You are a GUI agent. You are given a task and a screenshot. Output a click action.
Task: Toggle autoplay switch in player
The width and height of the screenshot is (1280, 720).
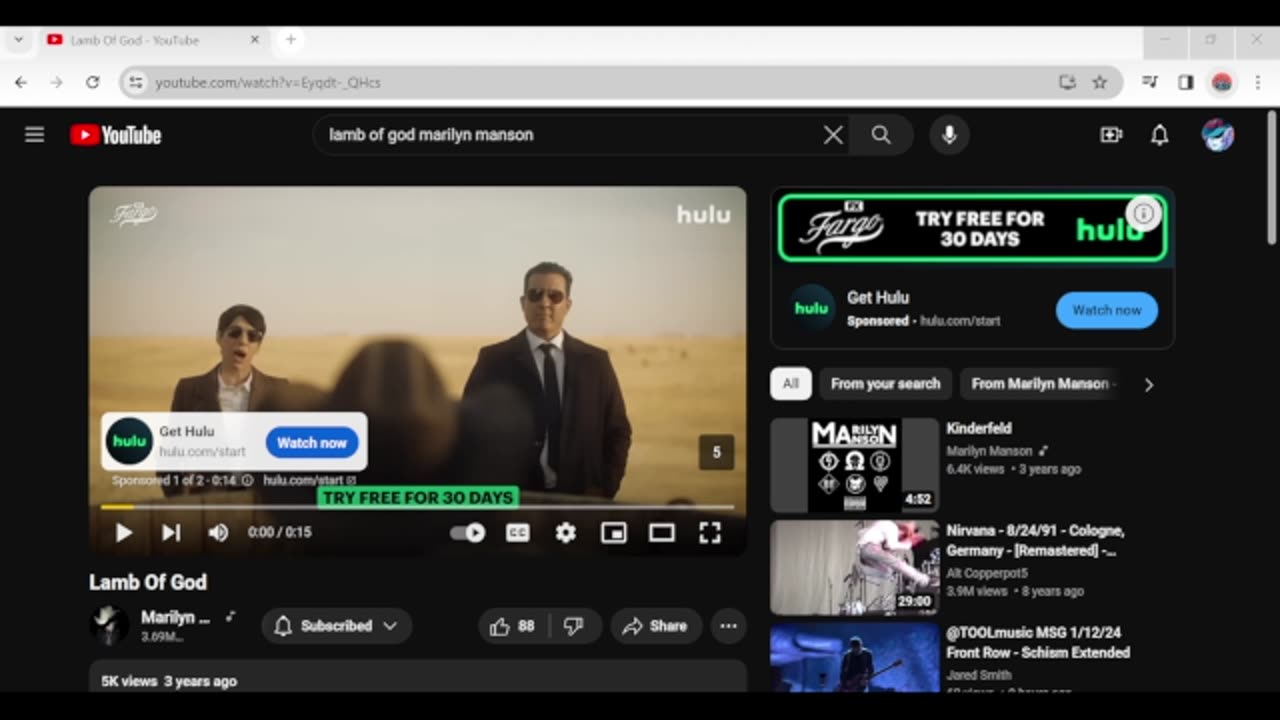pos(468,533)
